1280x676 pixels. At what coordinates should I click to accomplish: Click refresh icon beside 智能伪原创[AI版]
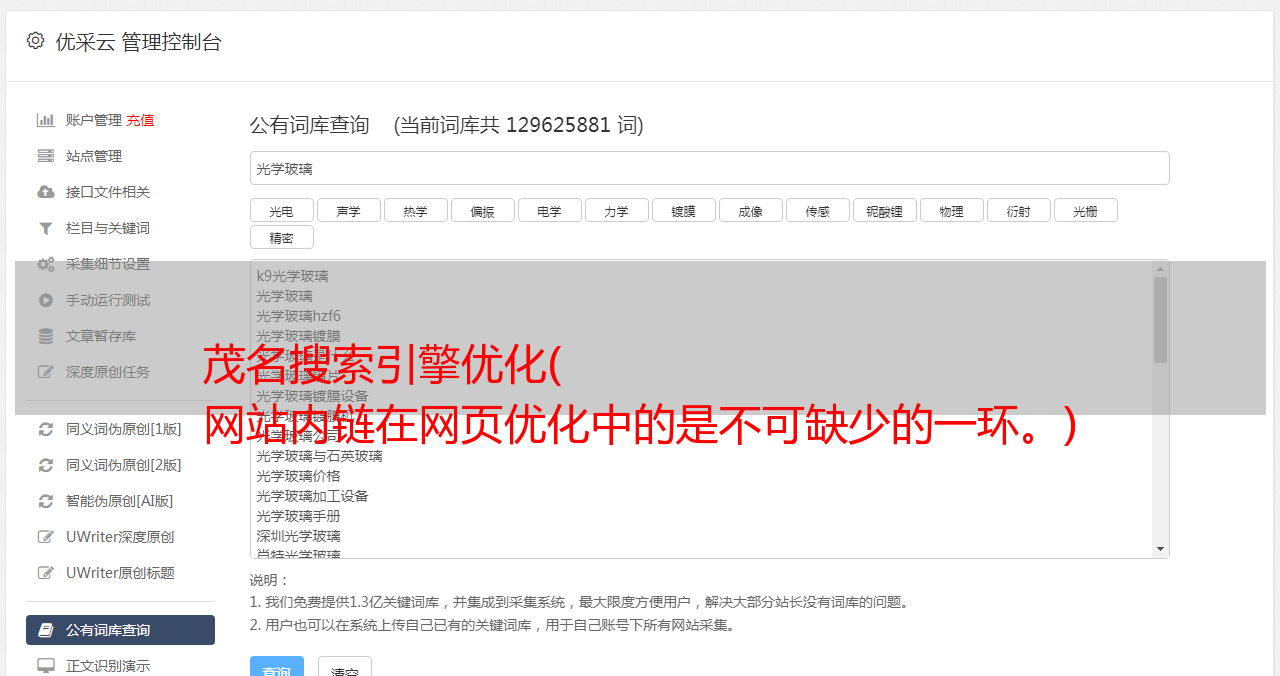[46, 501]
